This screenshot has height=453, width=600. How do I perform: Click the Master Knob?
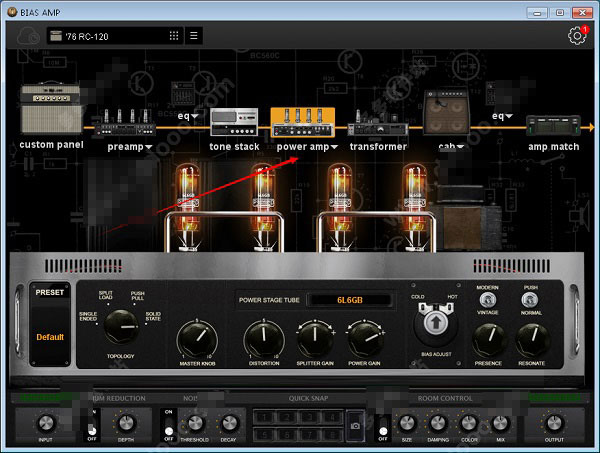pyautogui.click(x=197, y=339)
